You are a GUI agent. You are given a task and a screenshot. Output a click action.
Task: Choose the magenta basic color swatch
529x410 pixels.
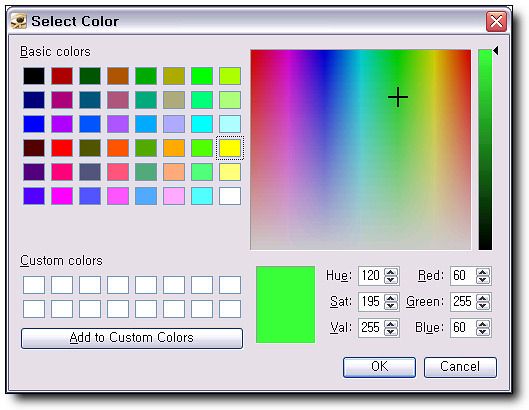pos(62,196)
